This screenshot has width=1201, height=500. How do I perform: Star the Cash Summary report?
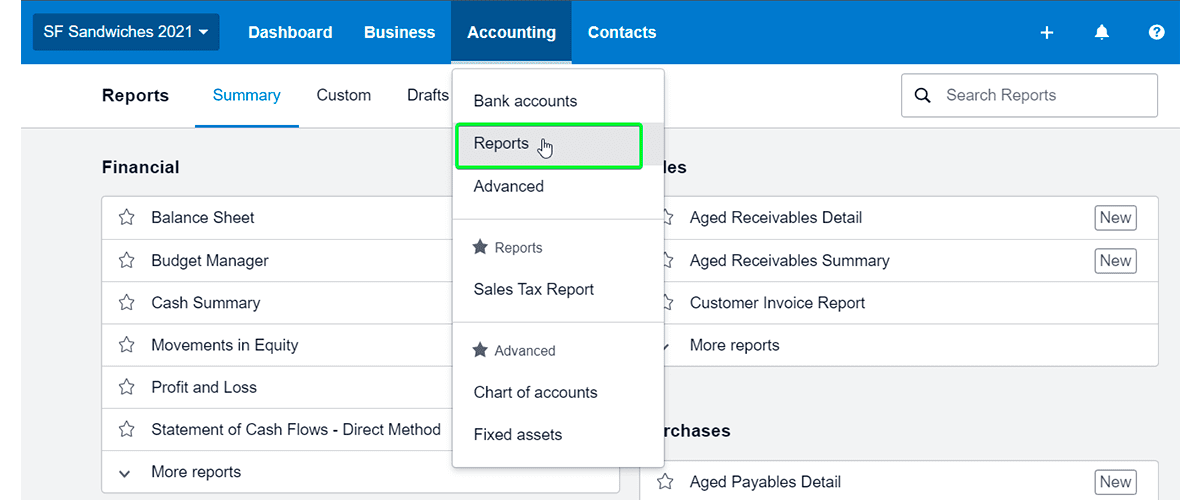click(127, 302)
